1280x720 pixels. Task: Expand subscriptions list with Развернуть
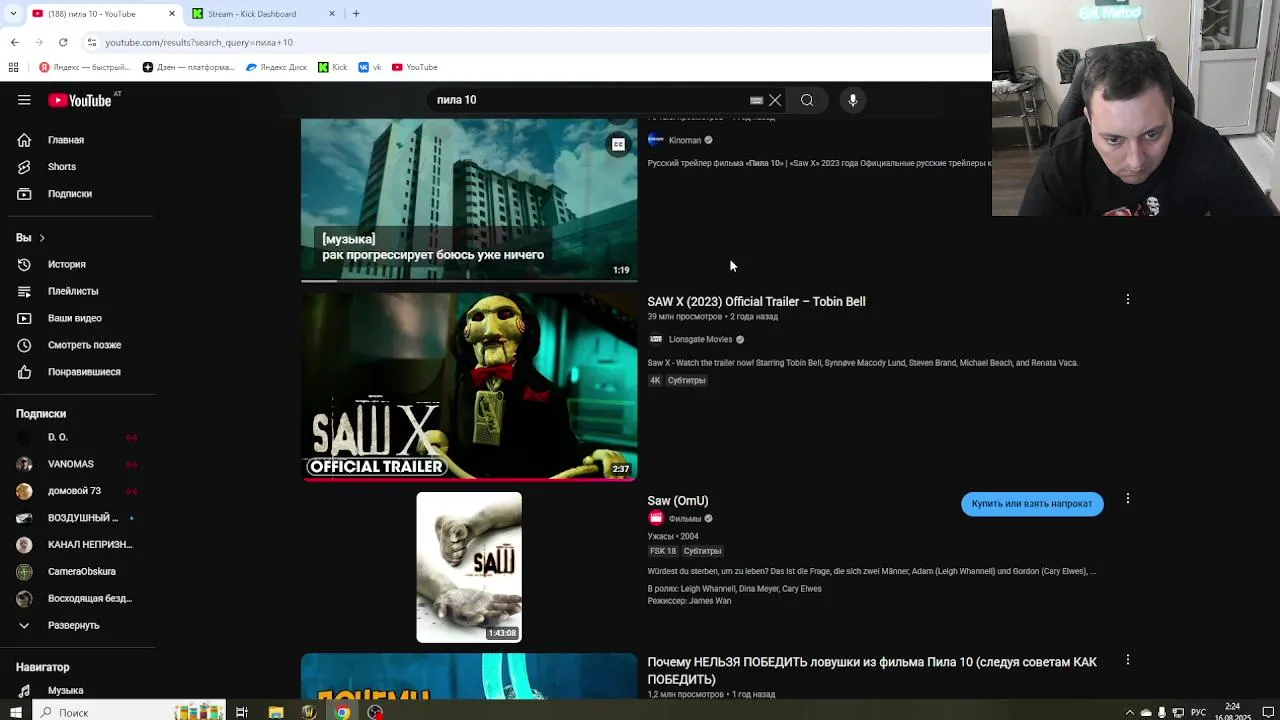[73, 625]
